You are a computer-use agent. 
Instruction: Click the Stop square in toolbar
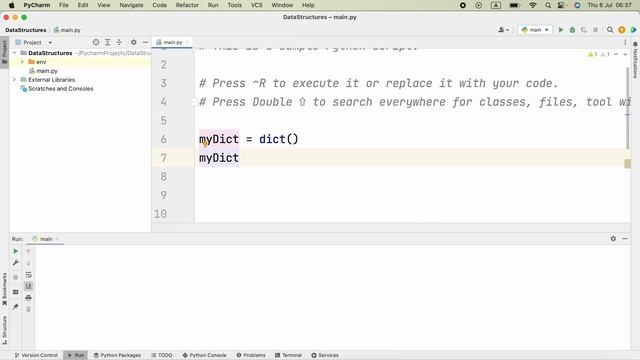tap(596, 30)
